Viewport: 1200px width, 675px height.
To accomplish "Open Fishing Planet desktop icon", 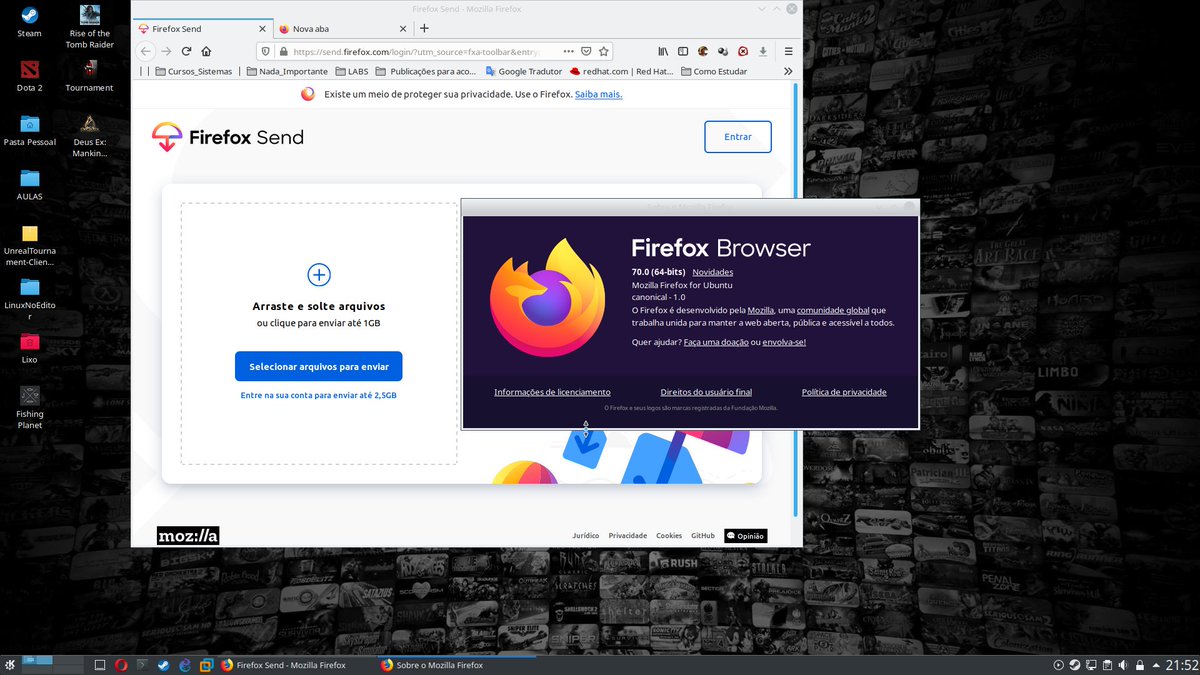I will click(x=29, y=407).
